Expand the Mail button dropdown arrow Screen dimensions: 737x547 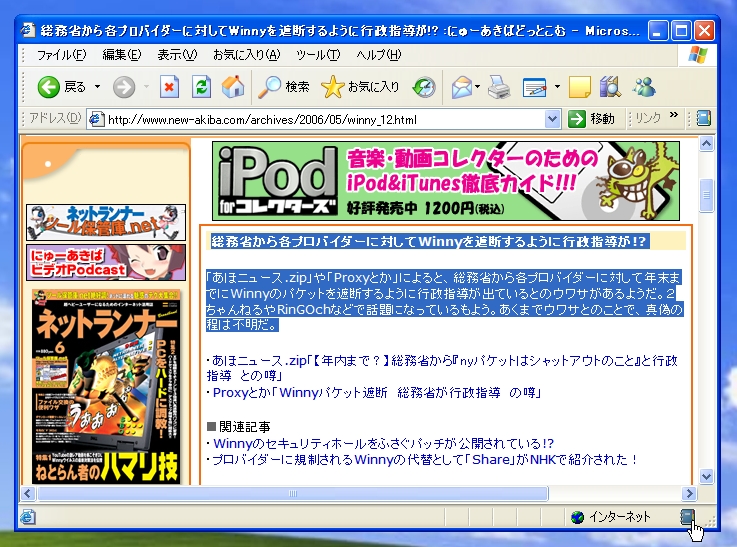click(478, 87)
